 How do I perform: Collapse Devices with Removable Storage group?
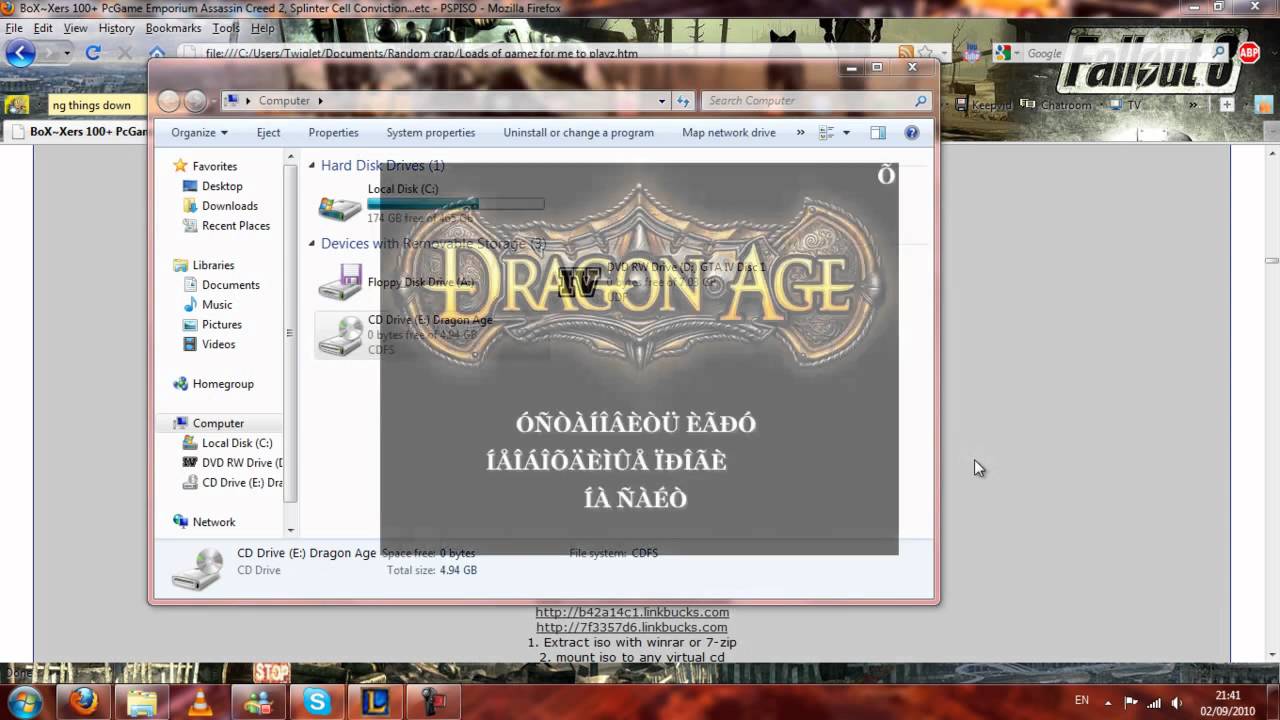pyautogui.click(x=312, y=244)
